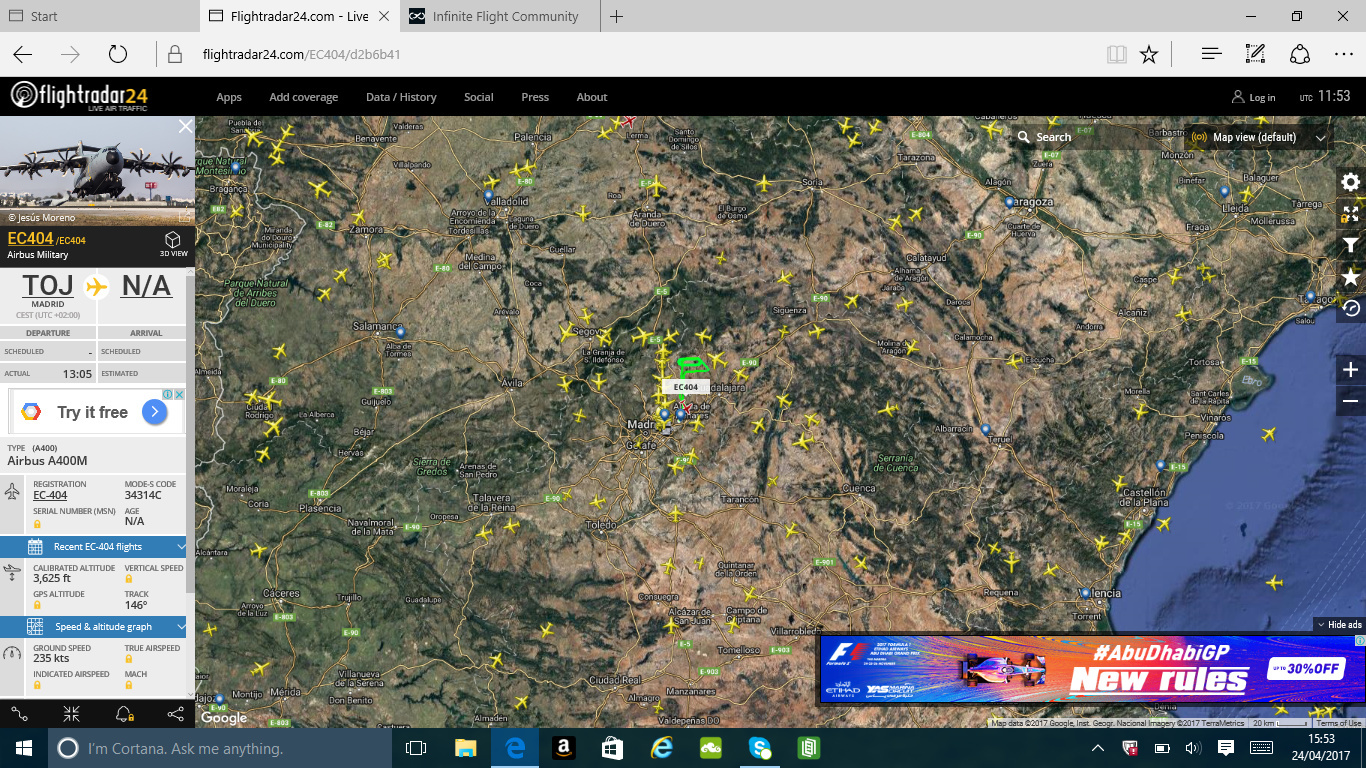
Task: Open Data / History menu
Action: (x=401, y=97)
